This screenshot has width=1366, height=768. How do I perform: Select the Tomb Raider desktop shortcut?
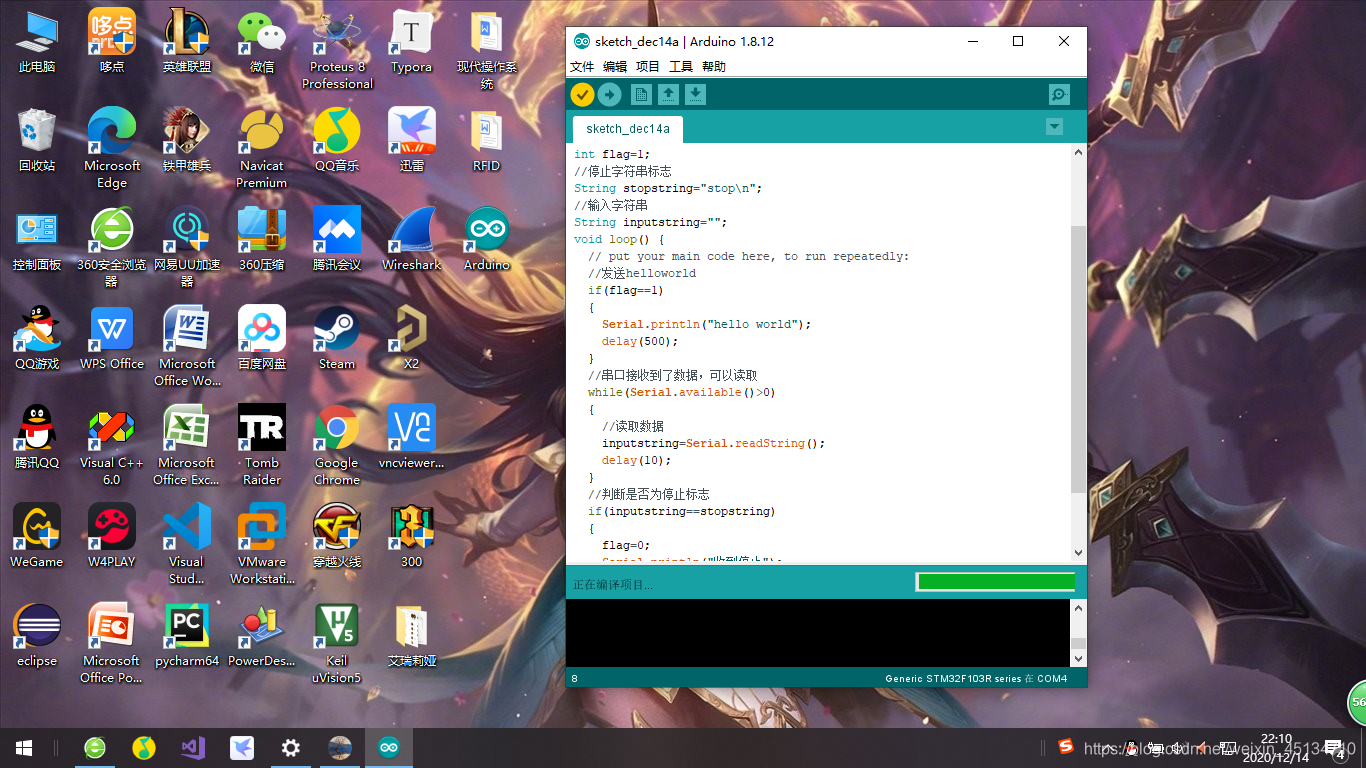[262, 446]
